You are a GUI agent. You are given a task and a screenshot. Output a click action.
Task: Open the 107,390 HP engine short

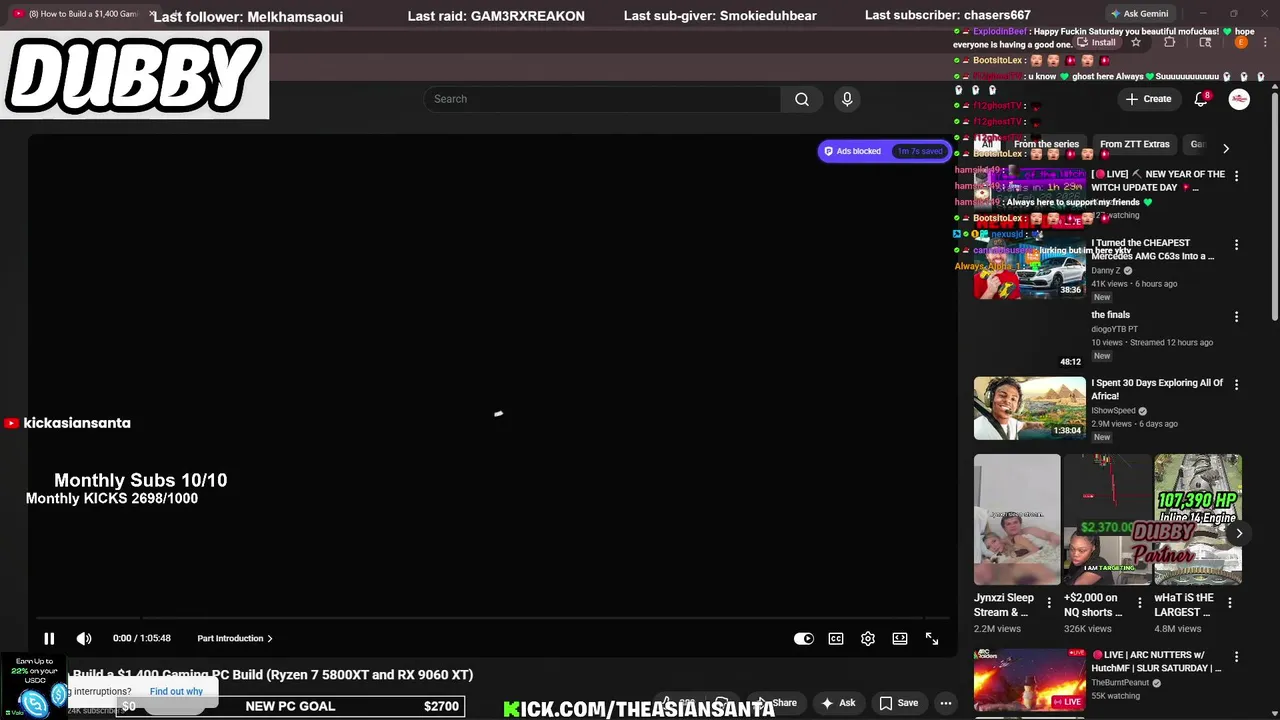pyautogui.click(x=1198, y=519)
